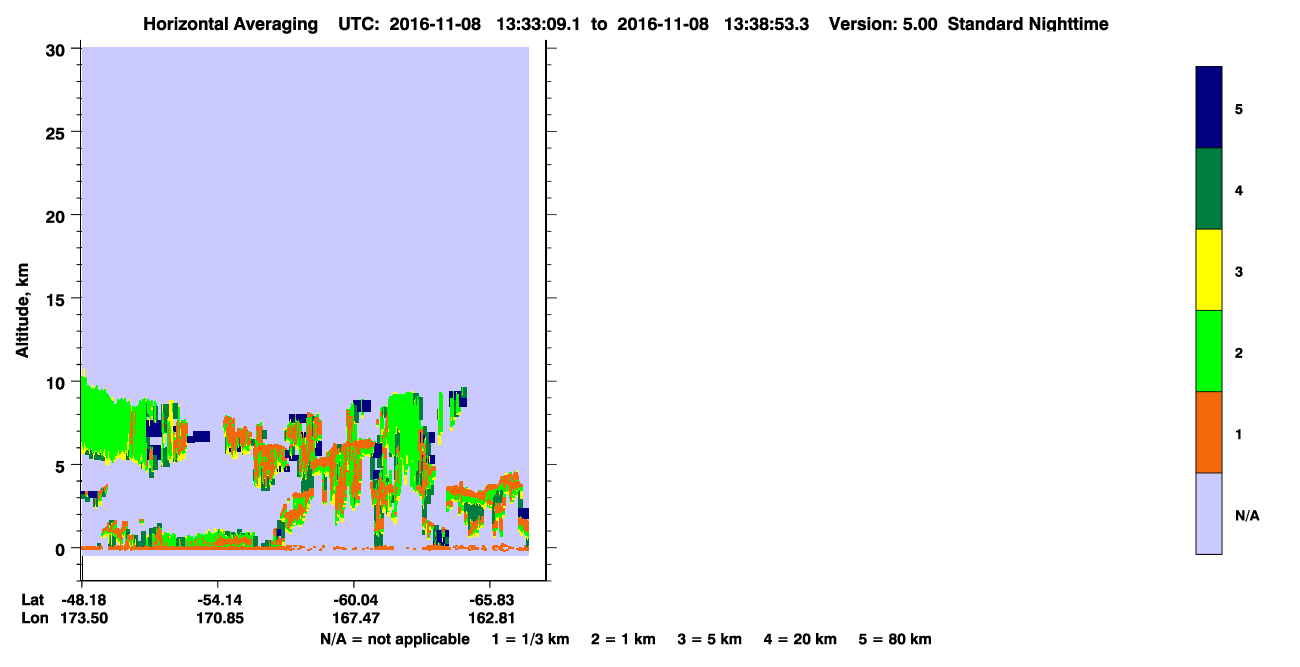Click 'Version: 5.00' text

(x=883, y=24)
